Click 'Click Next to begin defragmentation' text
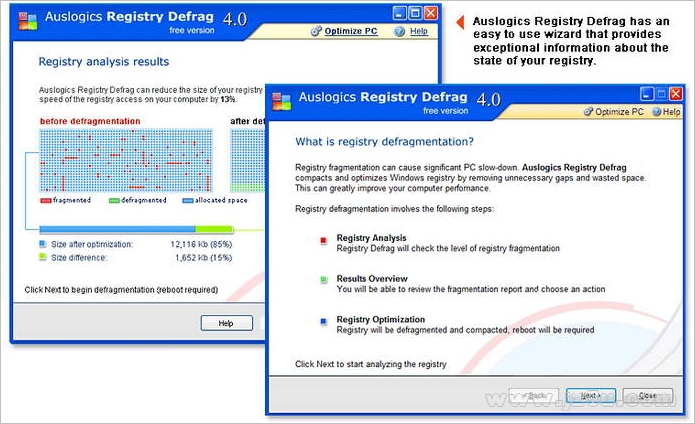Viewport: 695px width, 424px height. click(121, 290)
